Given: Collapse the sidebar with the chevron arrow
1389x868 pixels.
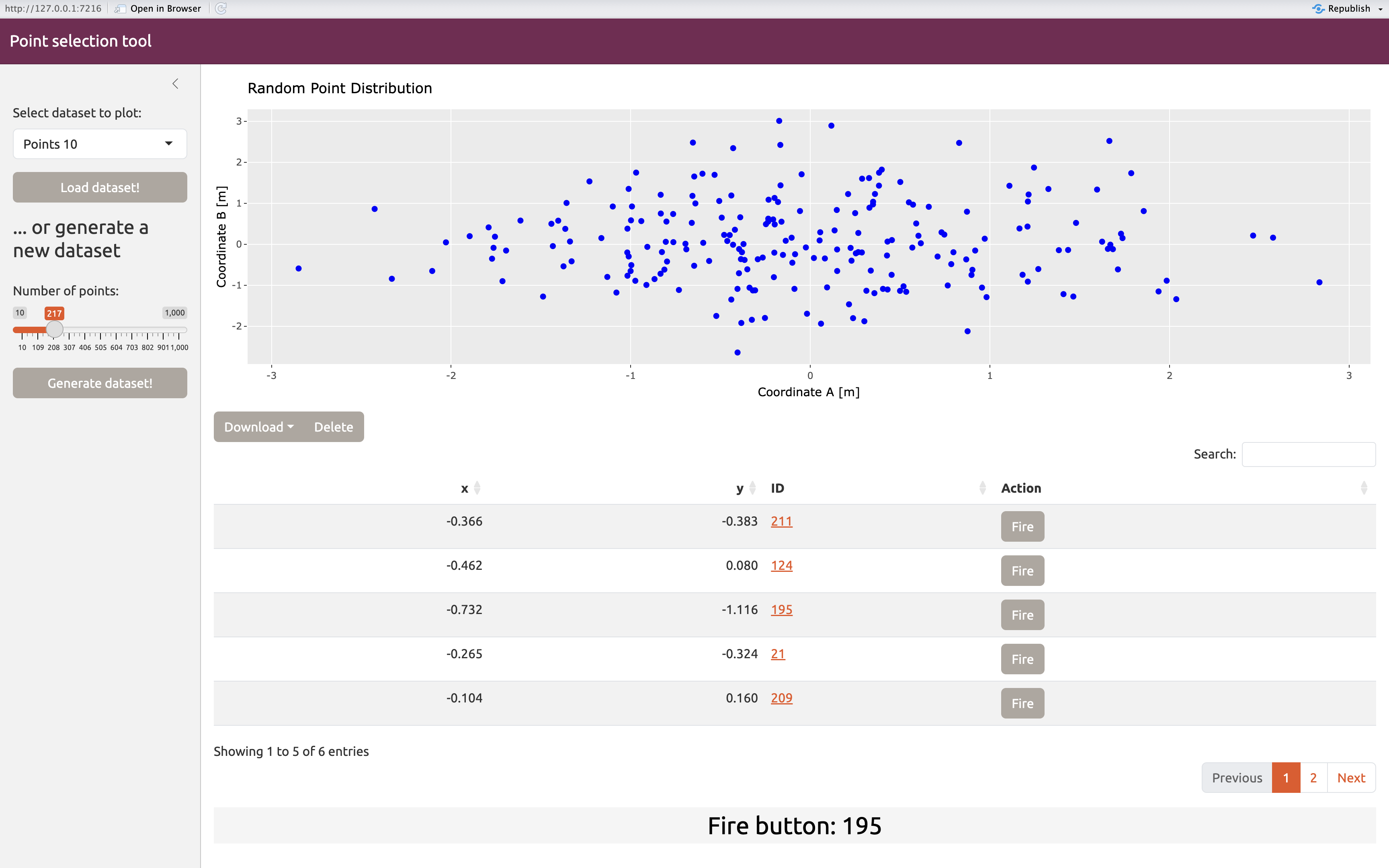Looking at the screenshot, I should coord(176,84).
